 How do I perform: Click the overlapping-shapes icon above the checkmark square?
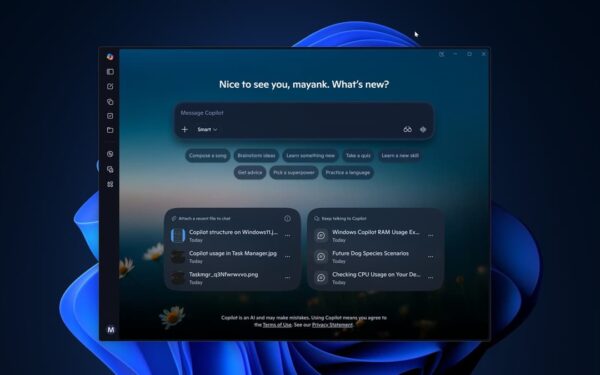coord(110,102)
